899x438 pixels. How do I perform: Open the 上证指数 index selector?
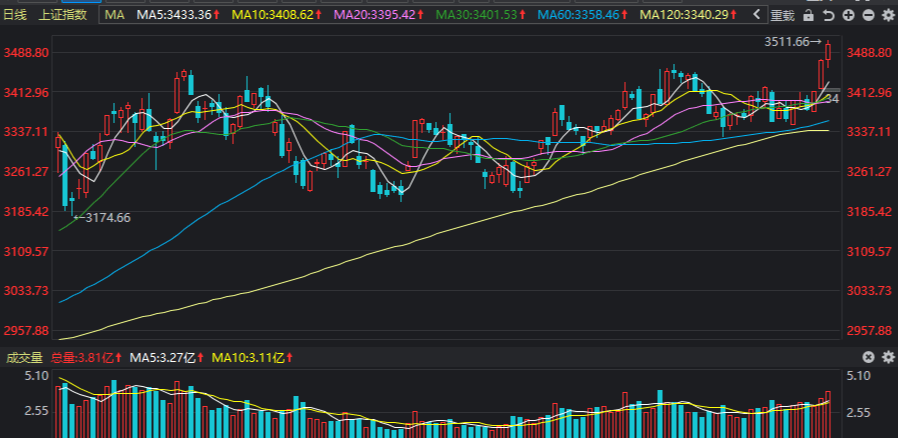(62, 15)
